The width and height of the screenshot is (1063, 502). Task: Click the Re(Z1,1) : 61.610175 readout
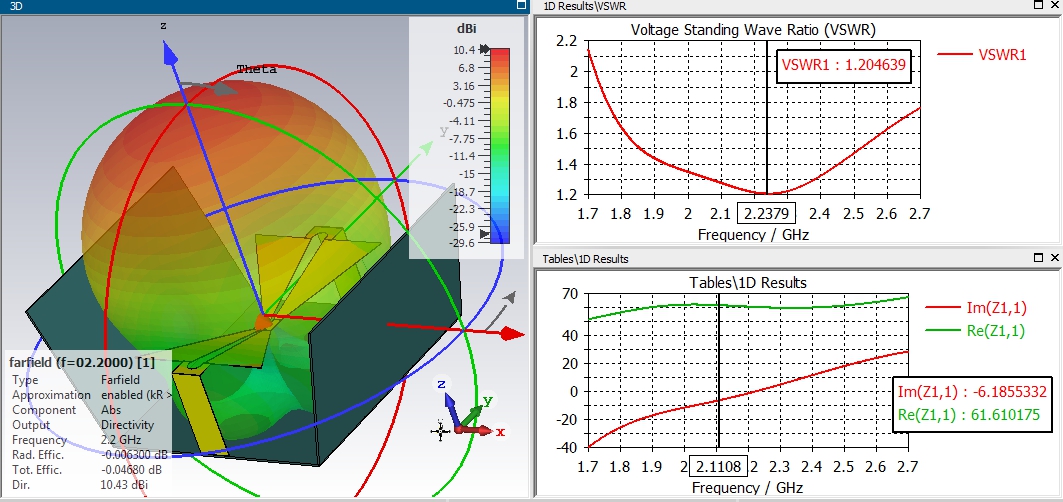click(x=969, y=414)
